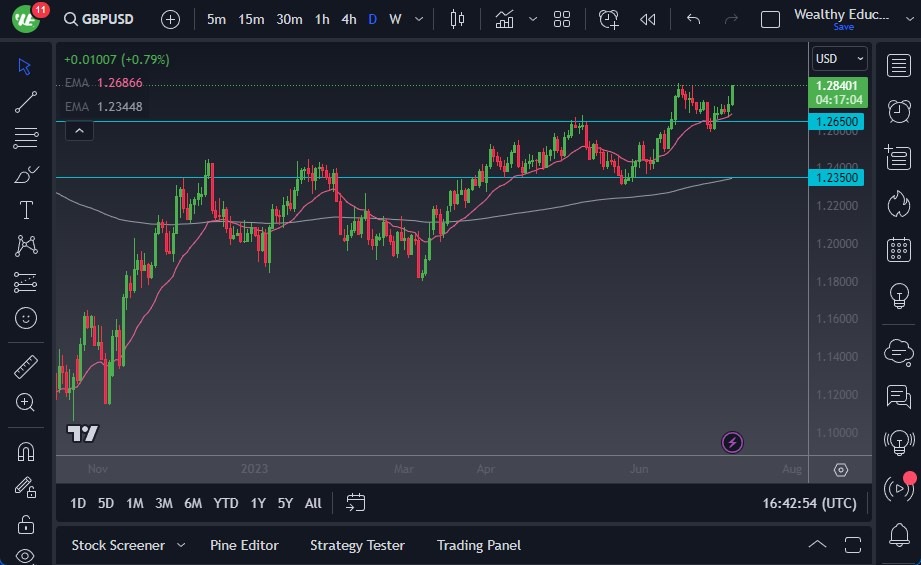Expand the Stock Screener dropdown arrow
The image size is (921, 565).
point(181,545)
